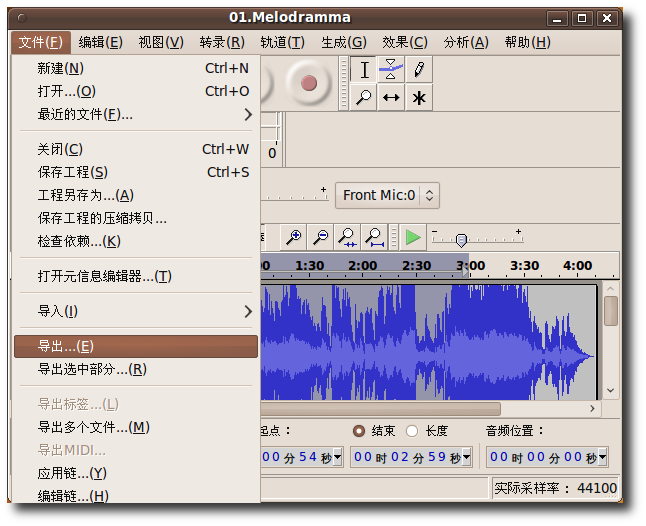Expand the 最近的文件 submenu arrow
This screenshot has width=646, height=526.
tap(248, 114)
